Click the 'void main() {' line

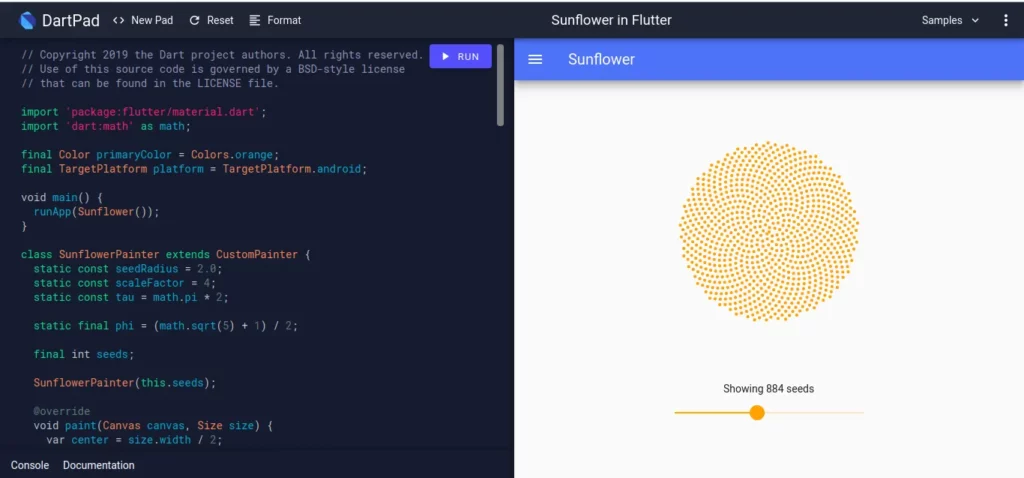(62, 198)
